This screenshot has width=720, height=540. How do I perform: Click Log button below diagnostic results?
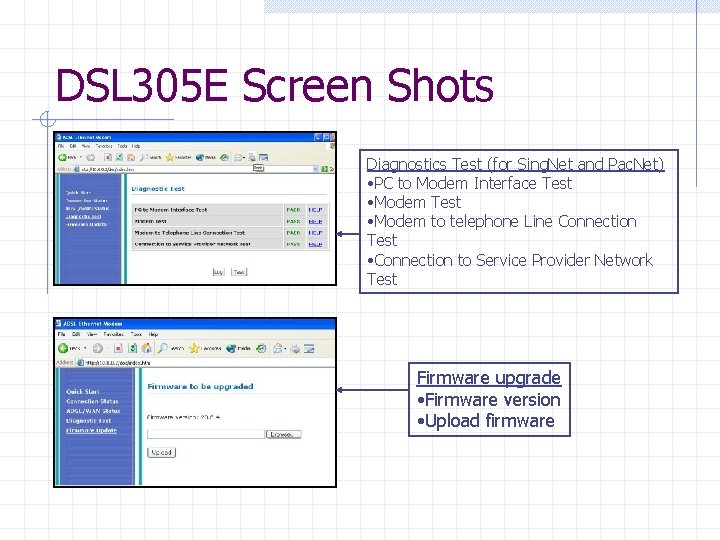click(x=219, y=272)
